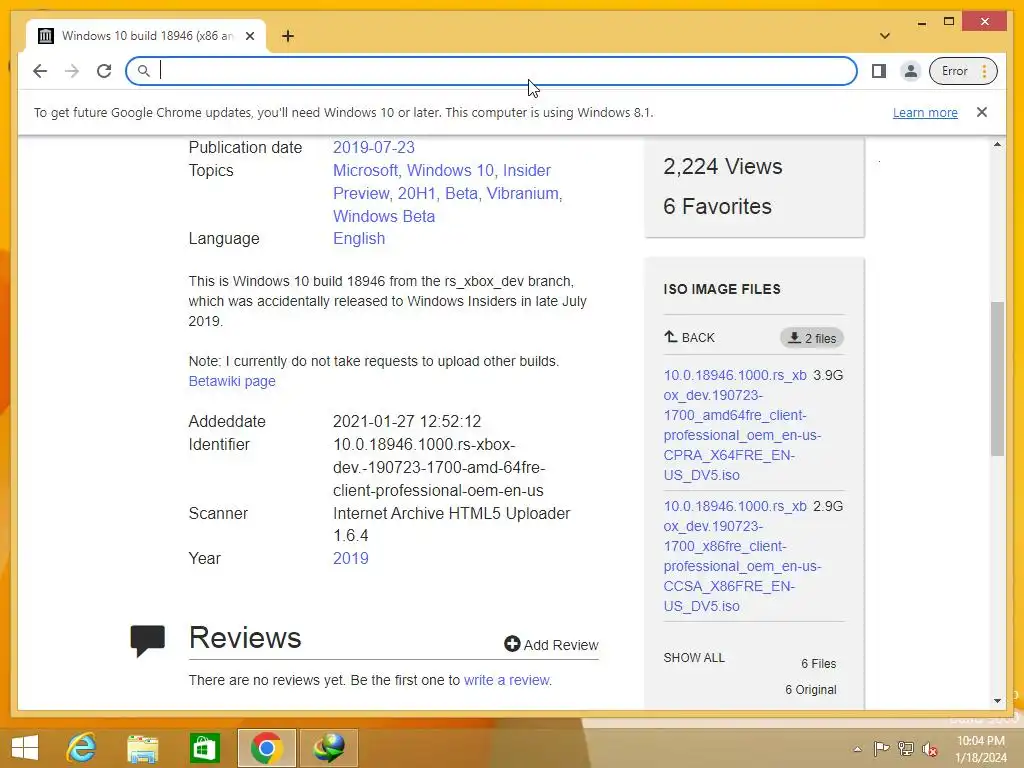Close the Windows 10 build 18946 tab
1024x768 pixels.
point(249,36)
